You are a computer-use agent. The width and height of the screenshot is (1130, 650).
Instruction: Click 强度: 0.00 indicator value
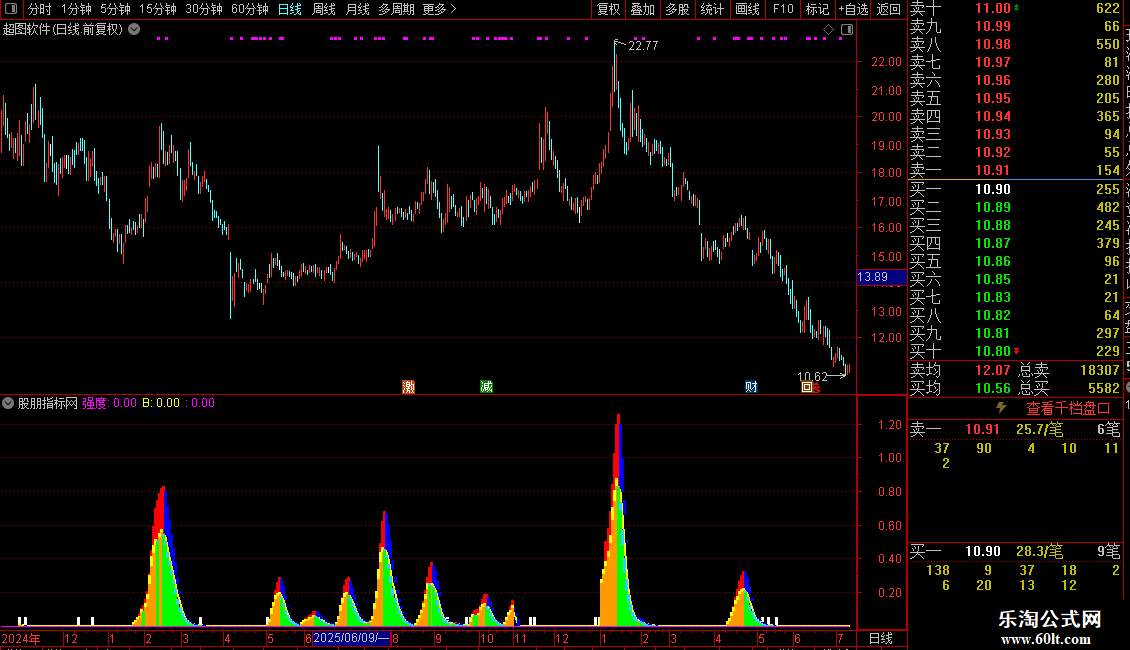[109, 403]
